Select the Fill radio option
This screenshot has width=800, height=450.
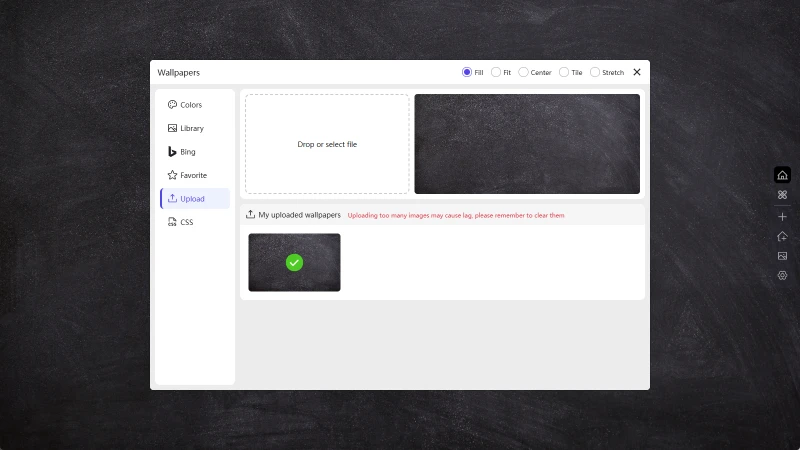(472, 72)
